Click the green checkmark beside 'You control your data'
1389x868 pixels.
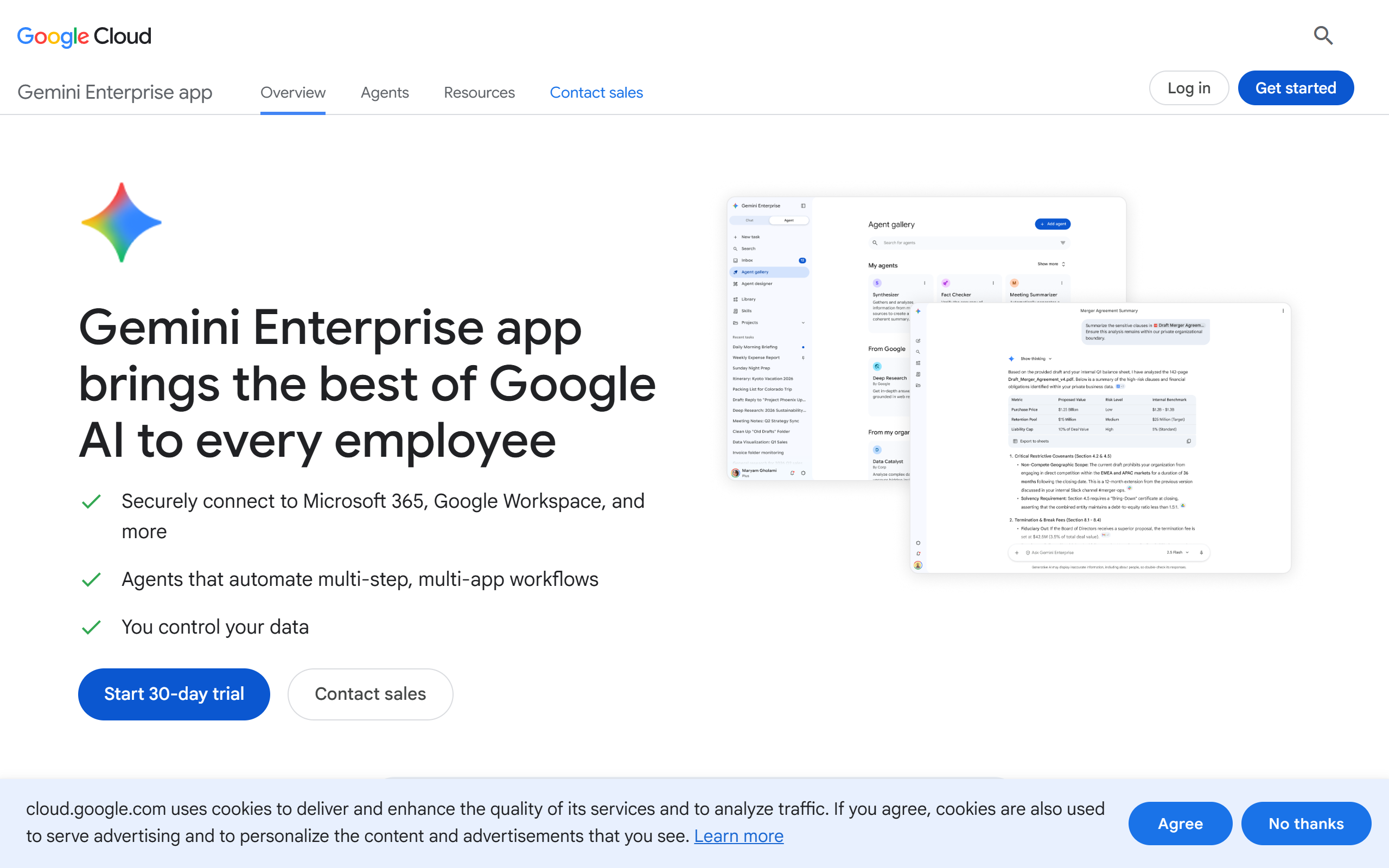91,628
